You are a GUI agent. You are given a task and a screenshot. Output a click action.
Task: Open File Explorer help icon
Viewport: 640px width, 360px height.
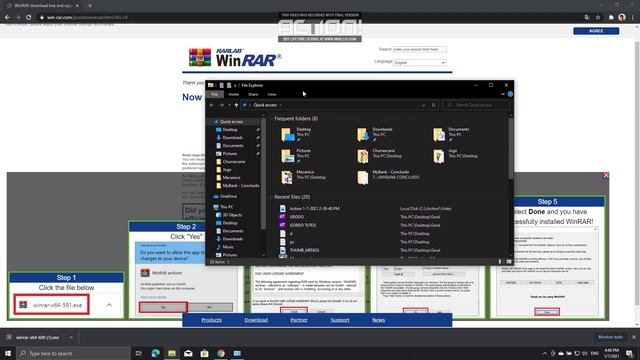510,94
